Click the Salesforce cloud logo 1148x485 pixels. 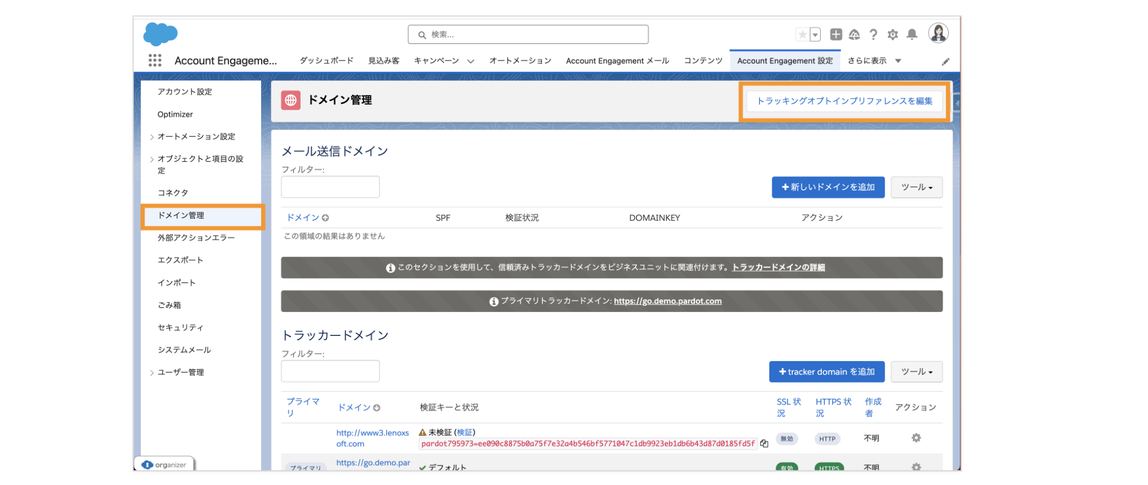pyautogui.click(x=160, y=34)
